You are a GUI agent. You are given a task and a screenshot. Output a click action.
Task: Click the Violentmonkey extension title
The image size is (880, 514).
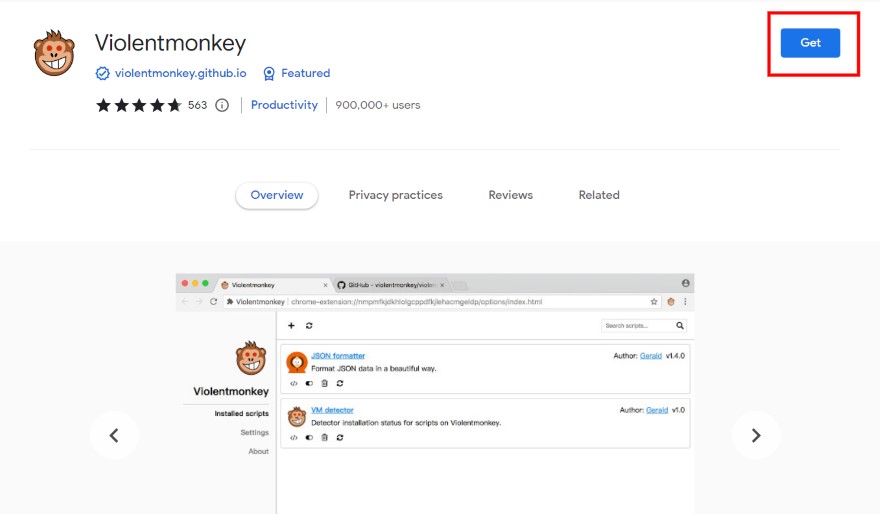[170, 43]
